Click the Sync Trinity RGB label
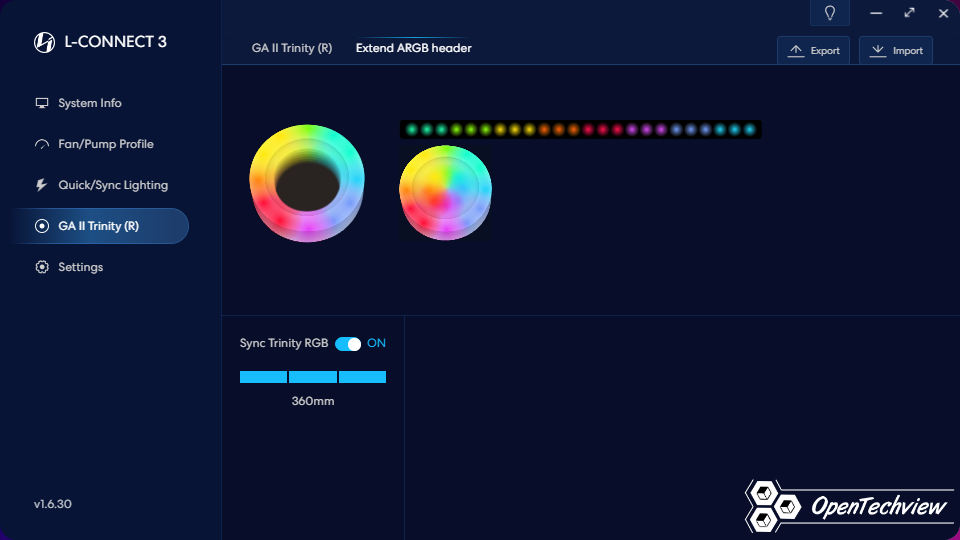 284,343
